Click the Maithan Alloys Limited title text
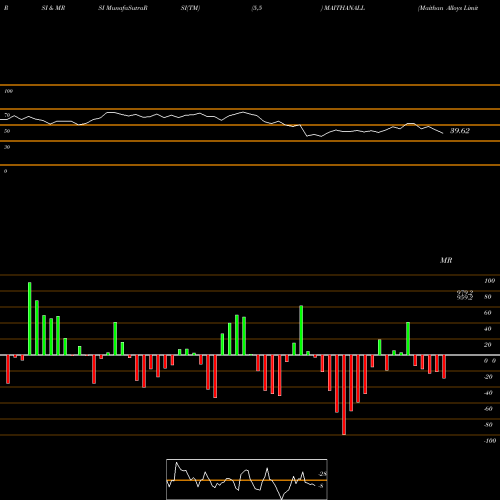This screenshot has height=500, width=500. [448, 8]
